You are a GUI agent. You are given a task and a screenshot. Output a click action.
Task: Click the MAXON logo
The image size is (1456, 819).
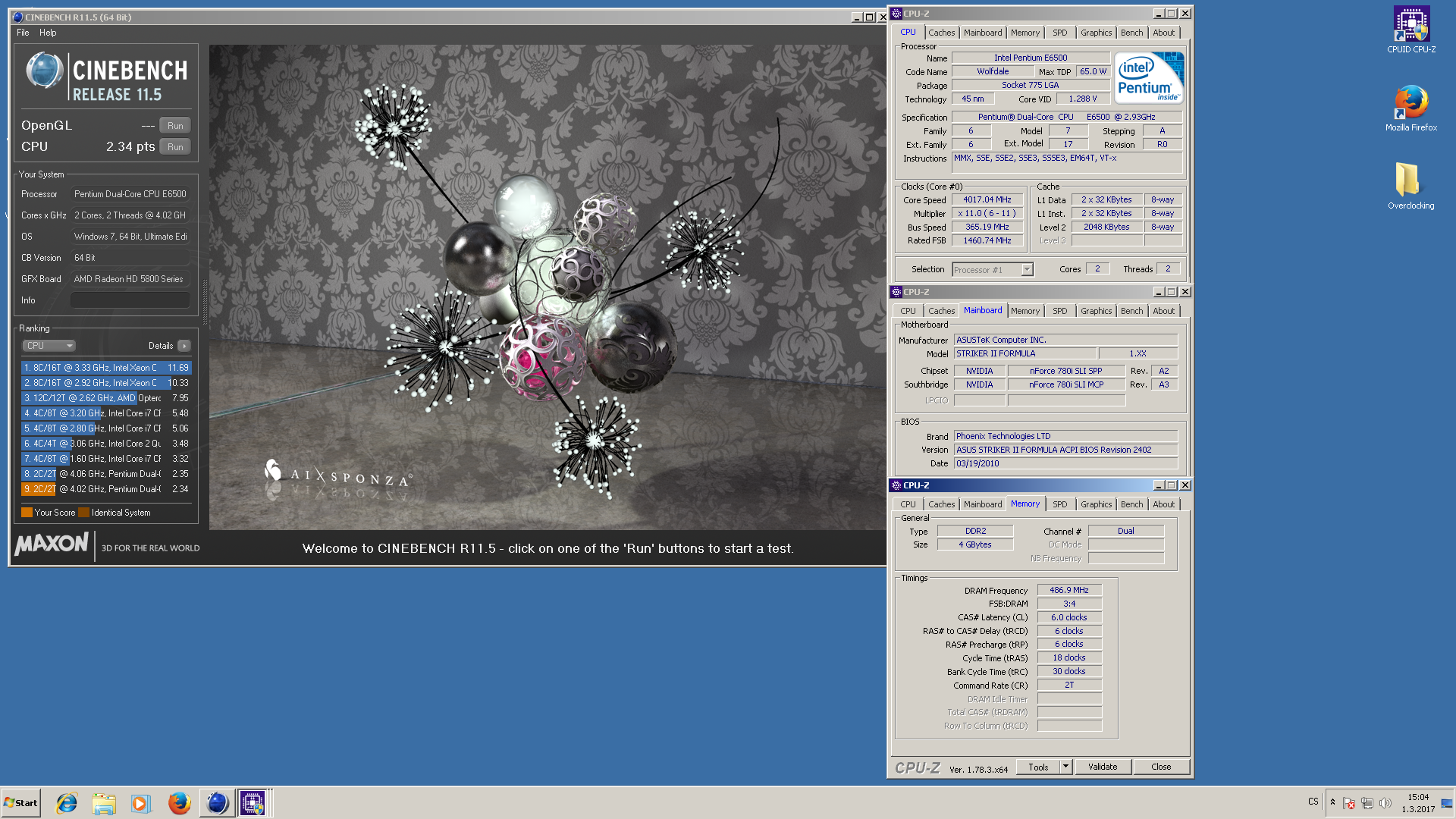point(52,544)
